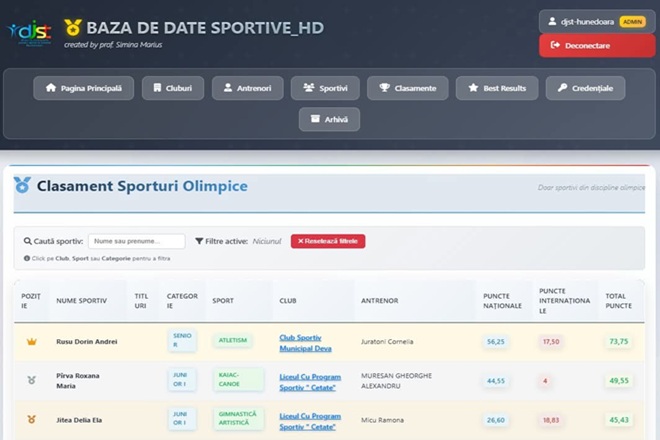Open the Antrenori page
This screenshot has height=440, width=660.
click(248, 88)
